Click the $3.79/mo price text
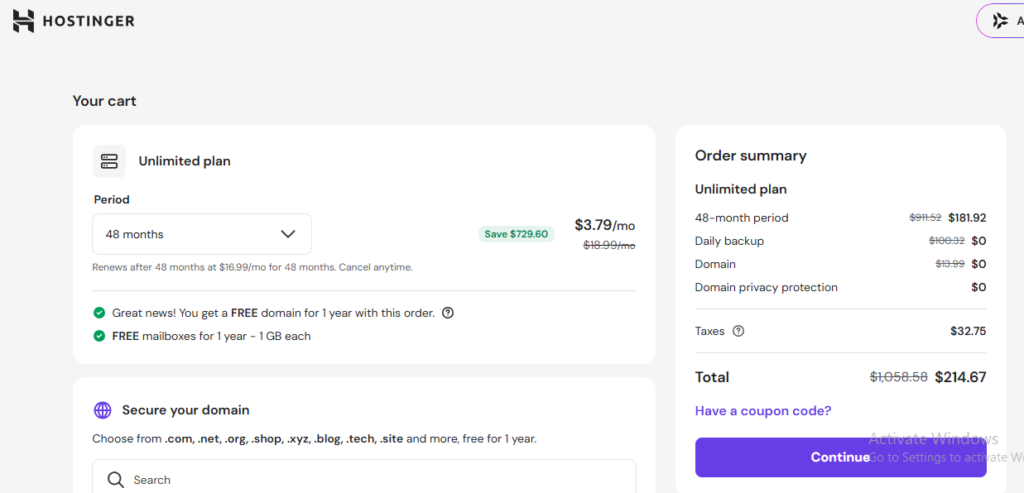The height and width of the screenshot is (493, 1024). click(x=605, y=225)
